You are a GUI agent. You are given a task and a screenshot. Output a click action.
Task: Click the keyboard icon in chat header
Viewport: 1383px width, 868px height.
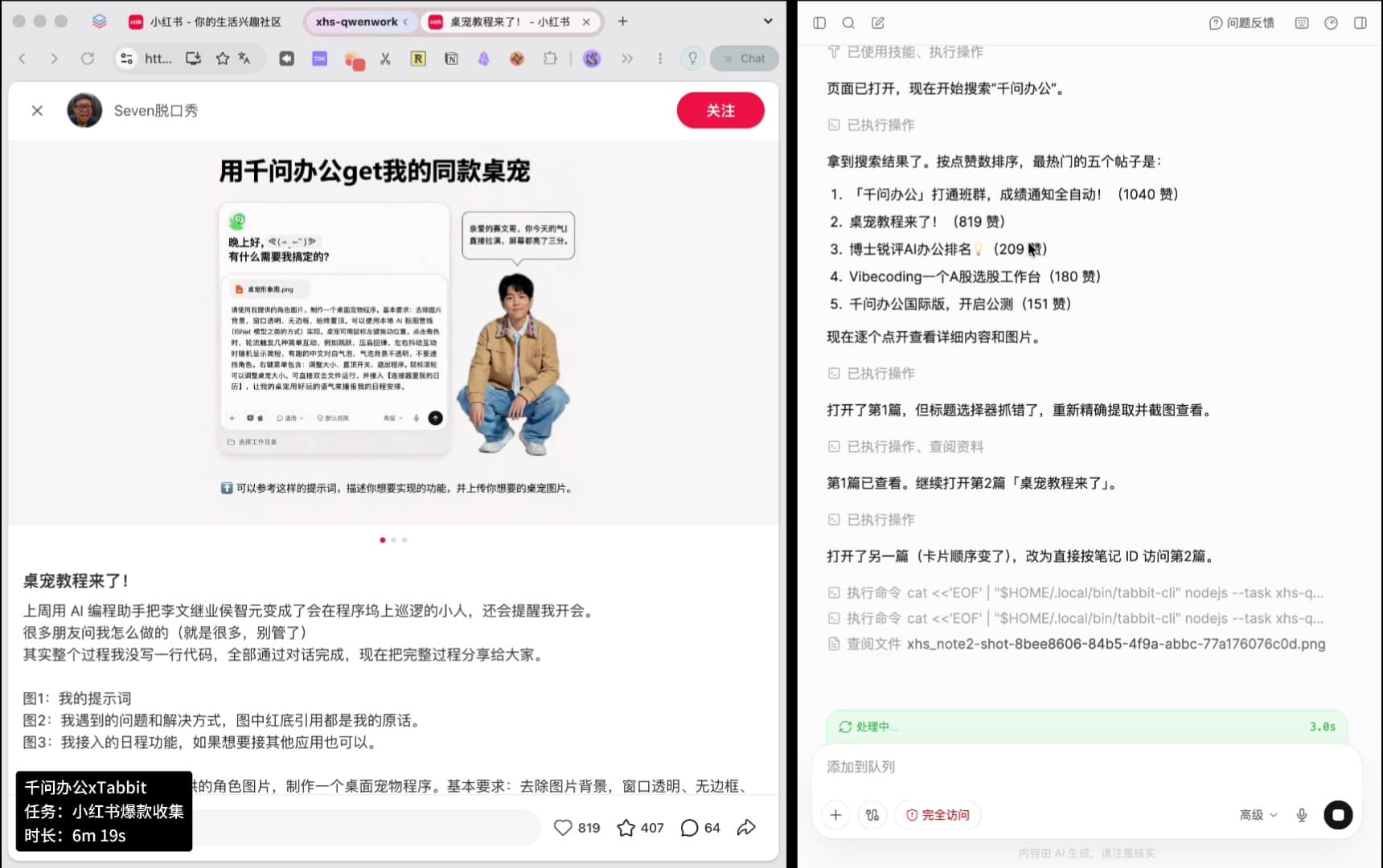[x=1302, y=23]
